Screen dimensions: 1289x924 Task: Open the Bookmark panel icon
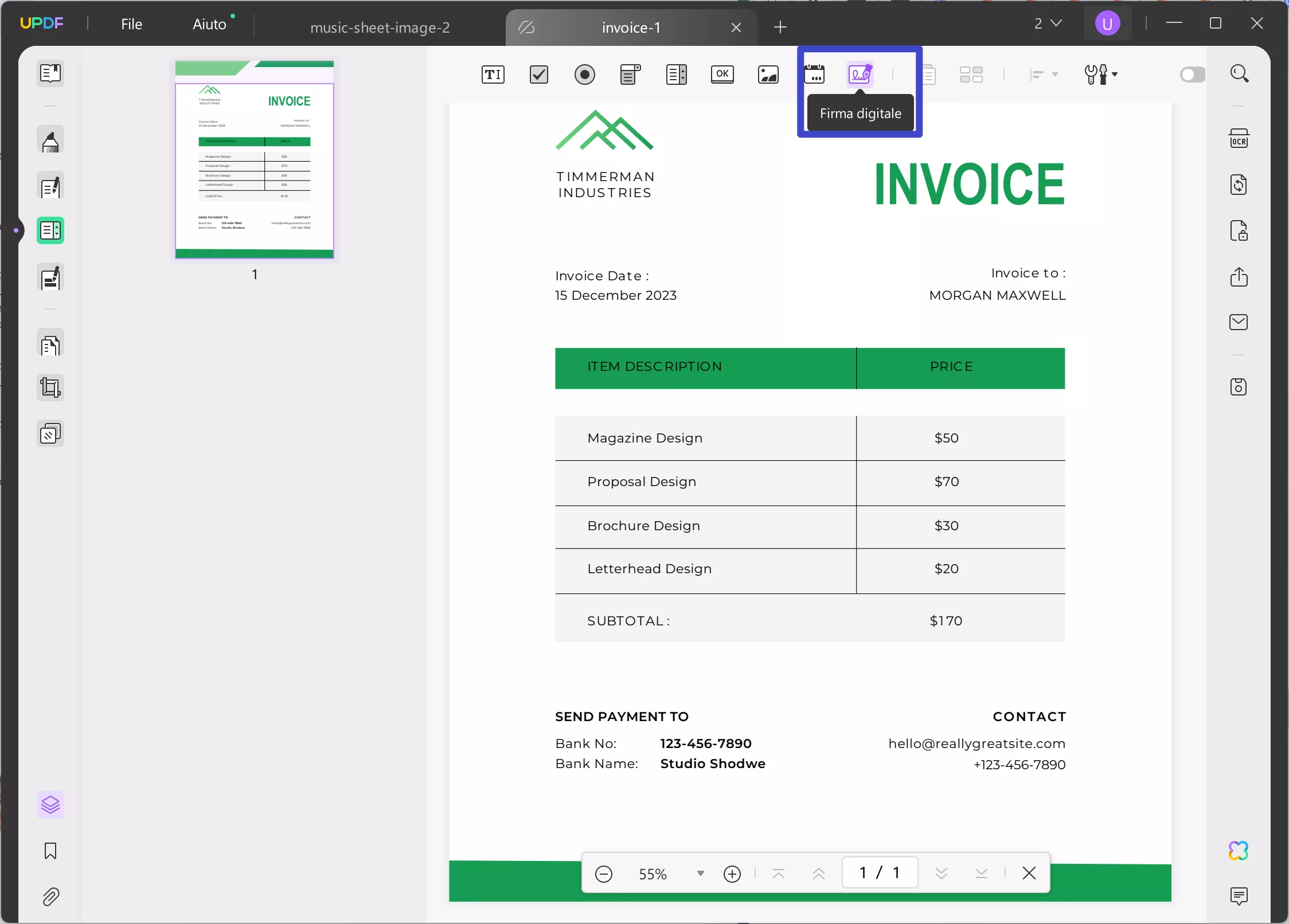click(x=50, y=851)
